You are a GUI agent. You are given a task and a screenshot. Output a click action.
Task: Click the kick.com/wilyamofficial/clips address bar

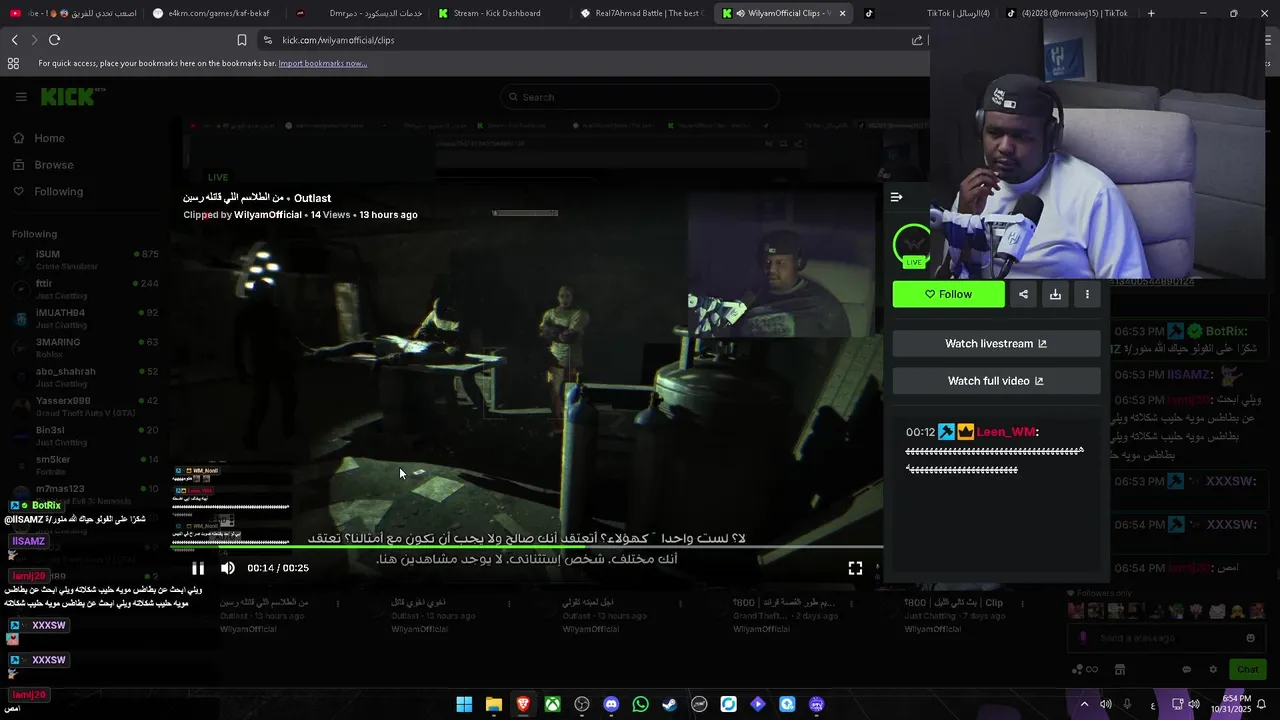pos(590,40)
